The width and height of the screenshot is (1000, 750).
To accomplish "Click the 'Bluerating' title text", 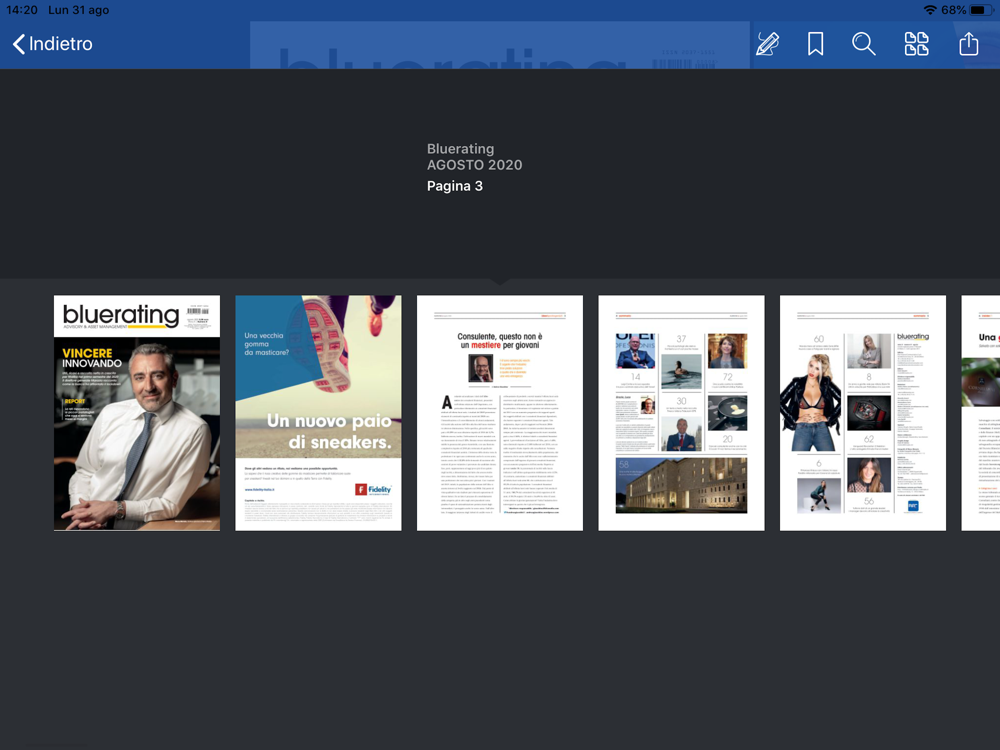I will (460, 149).
